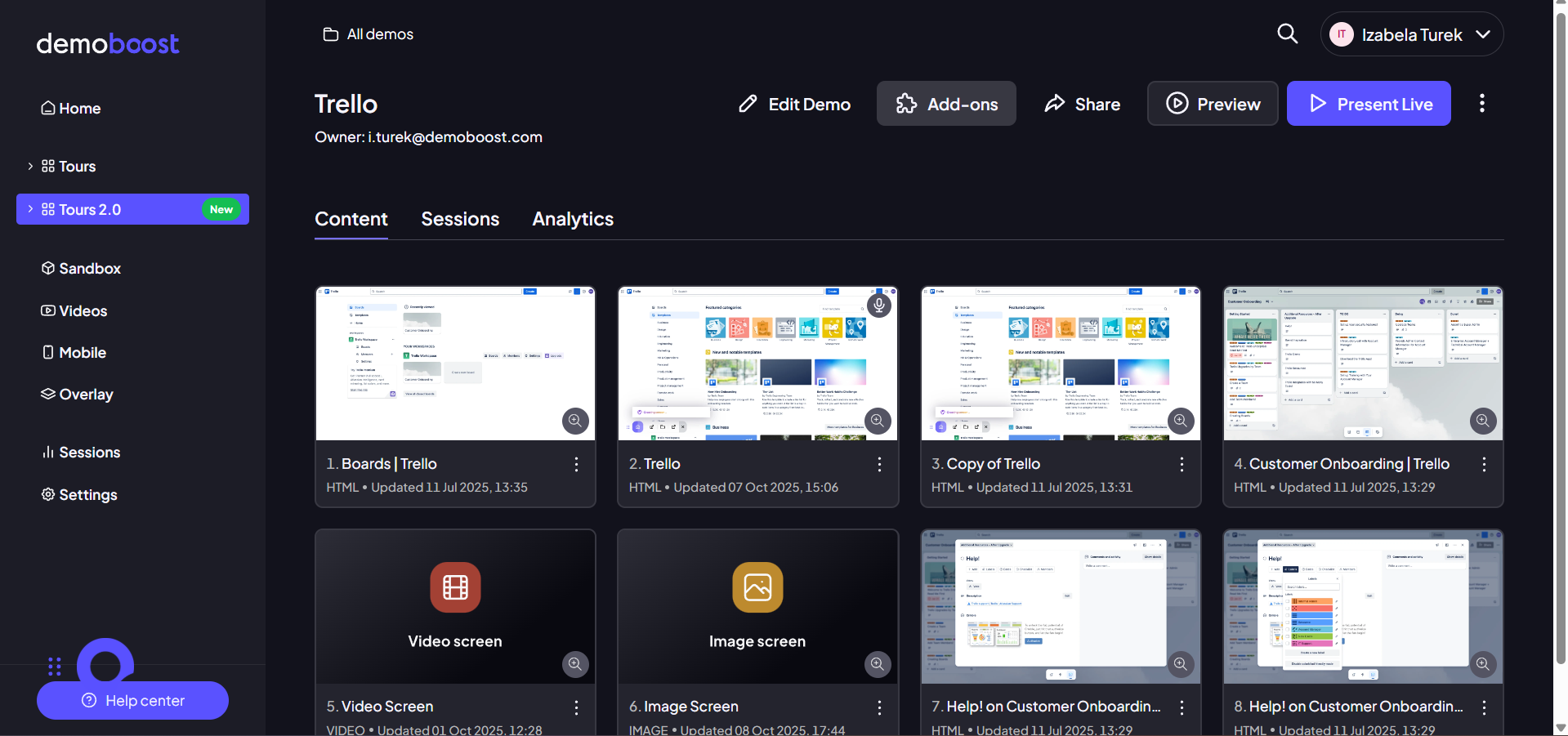The width and height of the screenshot is (1568, 736).
Task: Open the Customer Onboarding | Trello thumbnail
Action: 1363,364
